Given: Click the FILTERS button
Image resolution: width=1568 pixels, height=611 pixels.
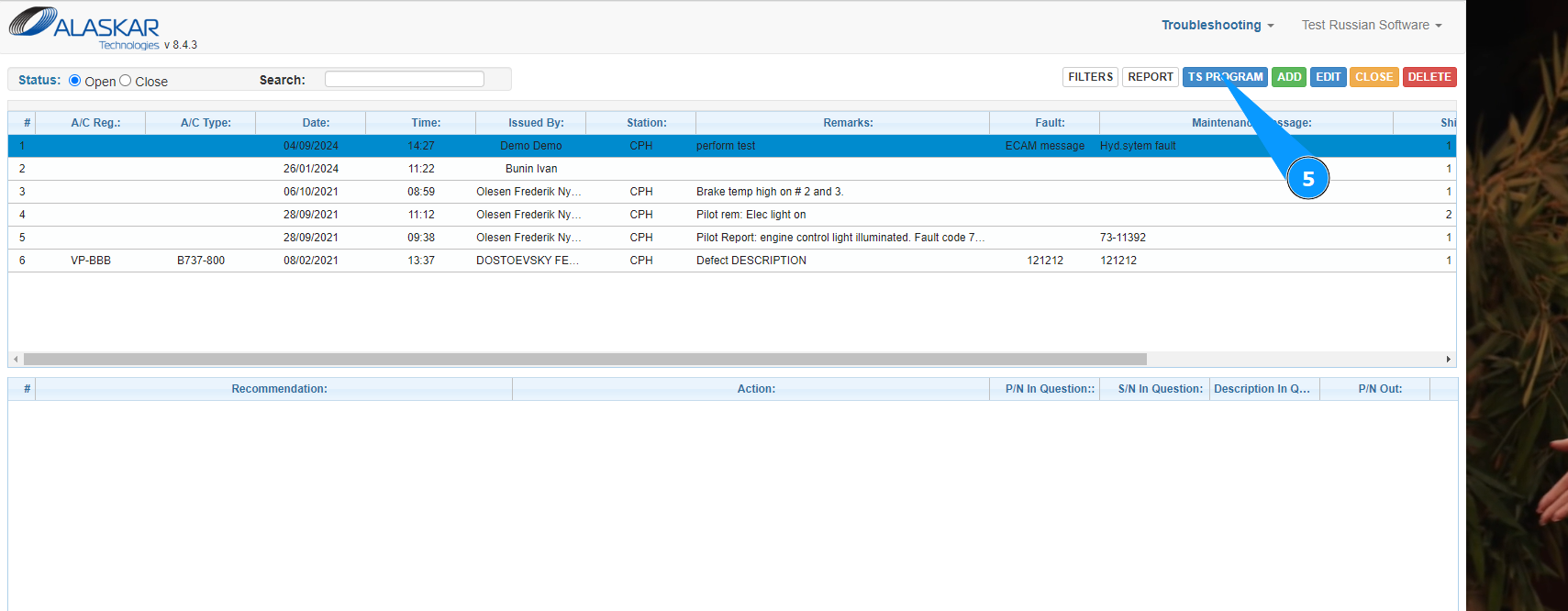Looking at the screenshot, I should [1090, 77].
